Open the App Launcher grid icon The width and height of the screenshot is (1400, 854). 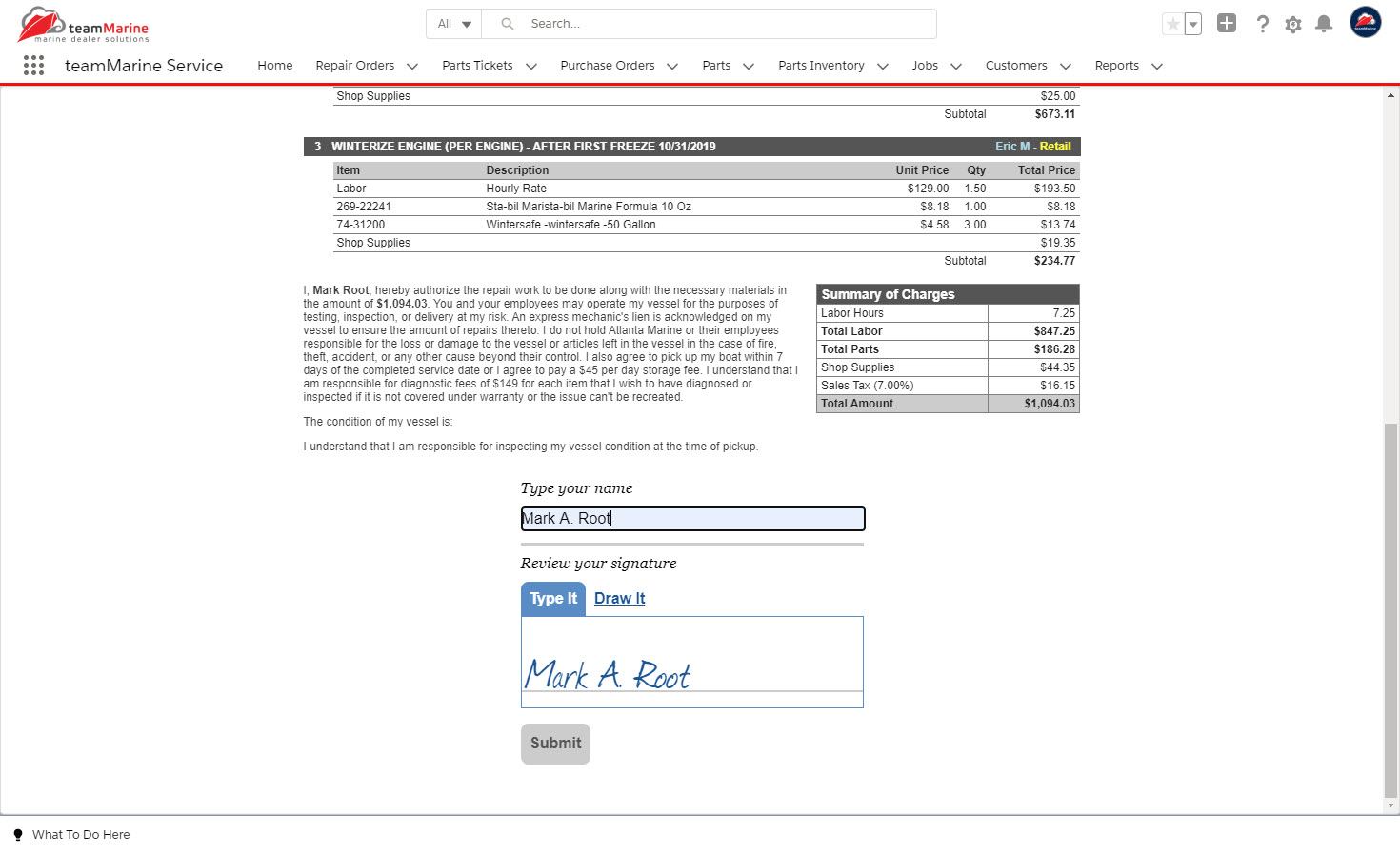point(33,65)
